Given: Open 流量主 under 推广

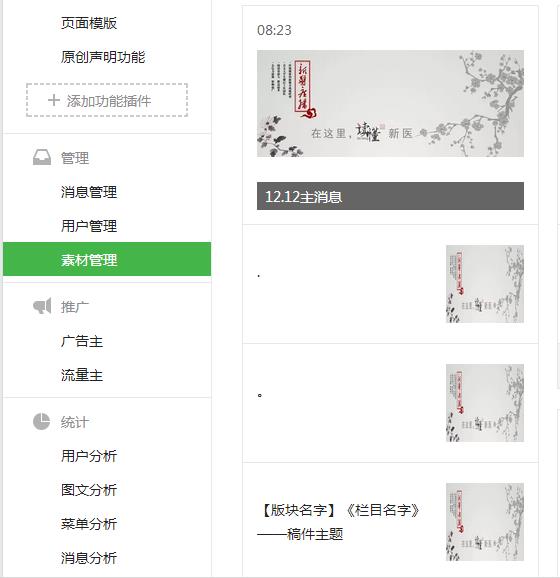Looking at the screenshot, I should (82, 375).
